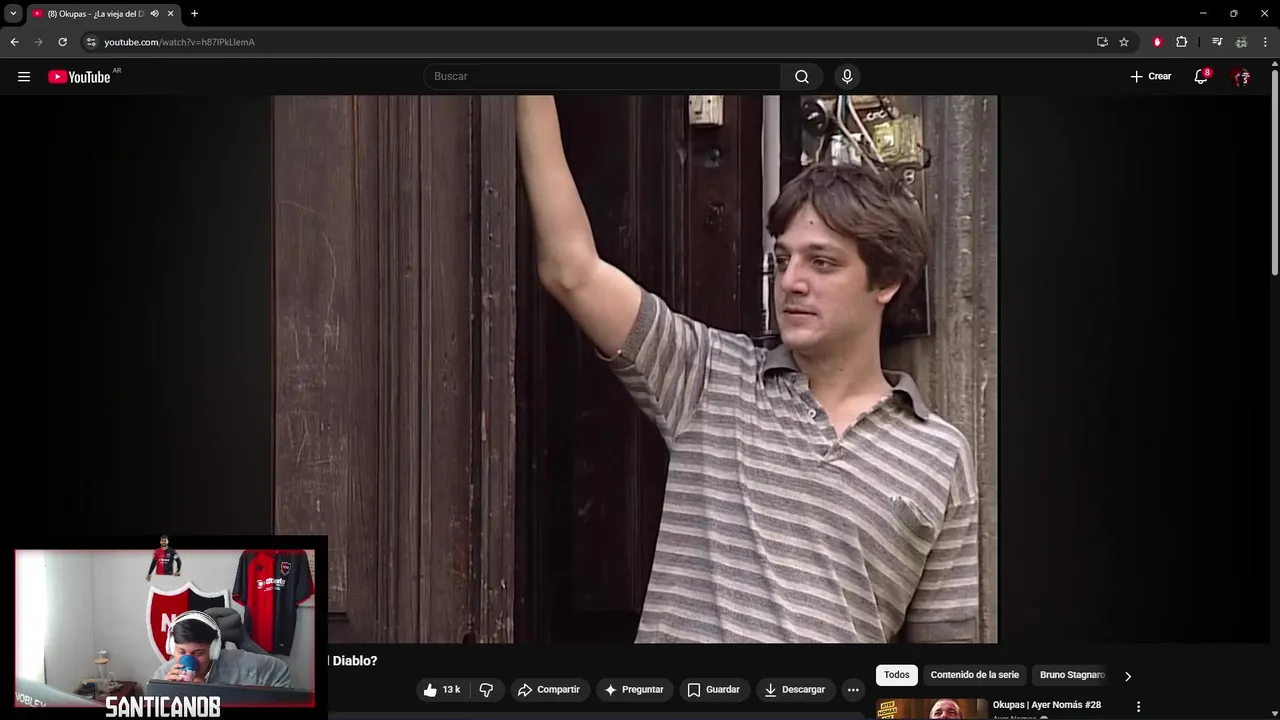This screenshot has width=1280, height=720.
Task: Click the youtube.com address bar URL
Action: point(179,42)
